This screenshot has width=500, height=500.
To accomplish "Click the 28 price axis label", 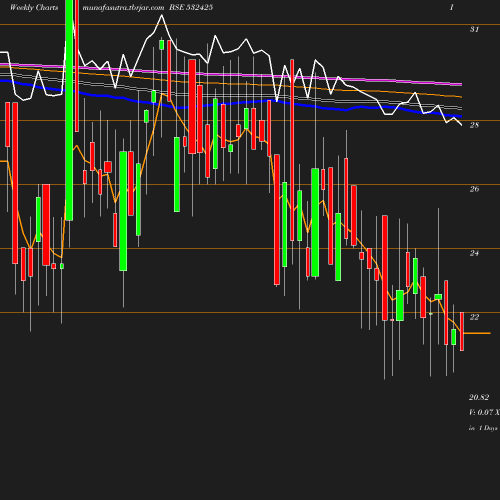I will pos(474,125).
